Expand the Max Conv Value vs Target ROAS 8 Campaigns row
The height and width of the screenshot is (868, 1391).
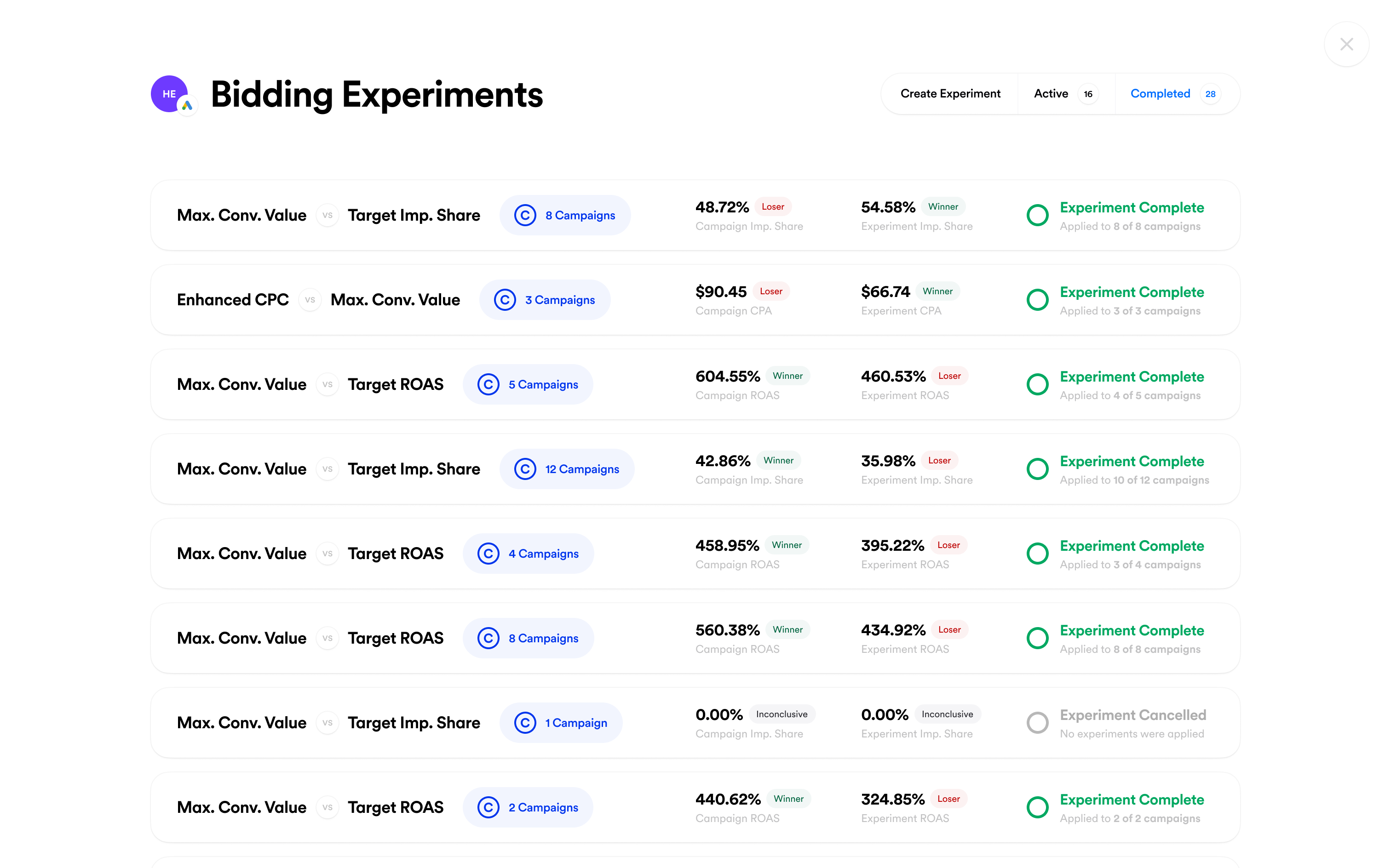[x=695, y=638]
